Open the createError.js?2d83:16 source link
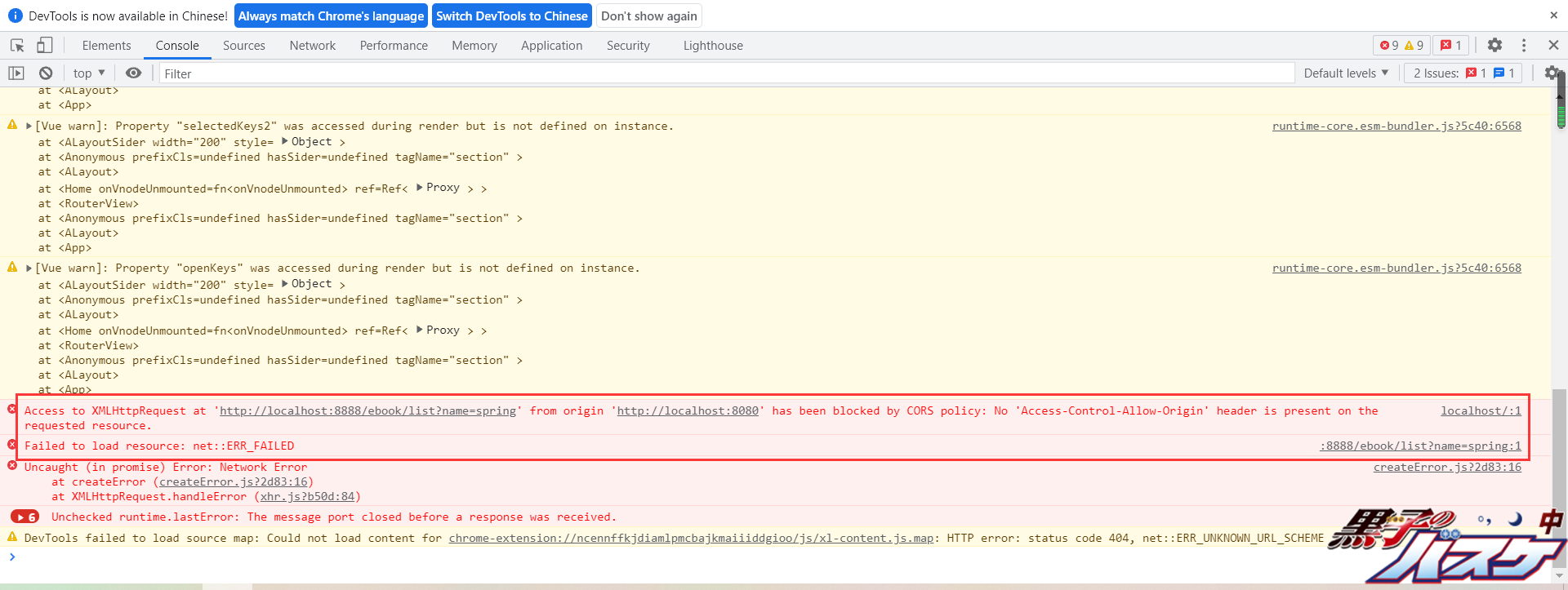Image resolution: width=1568 pixels, height=590 pixels. click(x=1447, y=468)
